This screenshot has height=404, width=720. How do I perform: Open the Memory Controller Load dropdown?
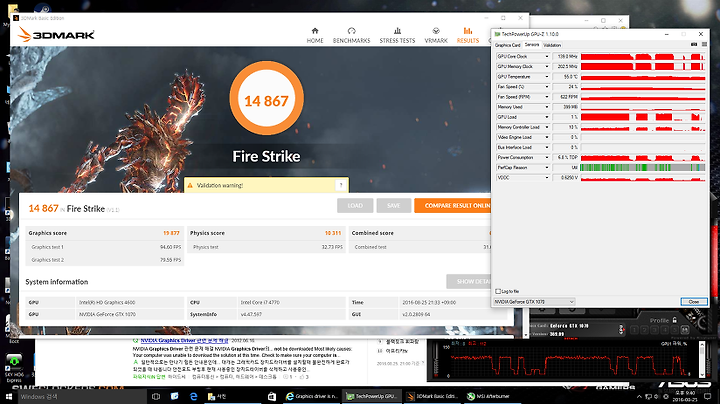546,127
